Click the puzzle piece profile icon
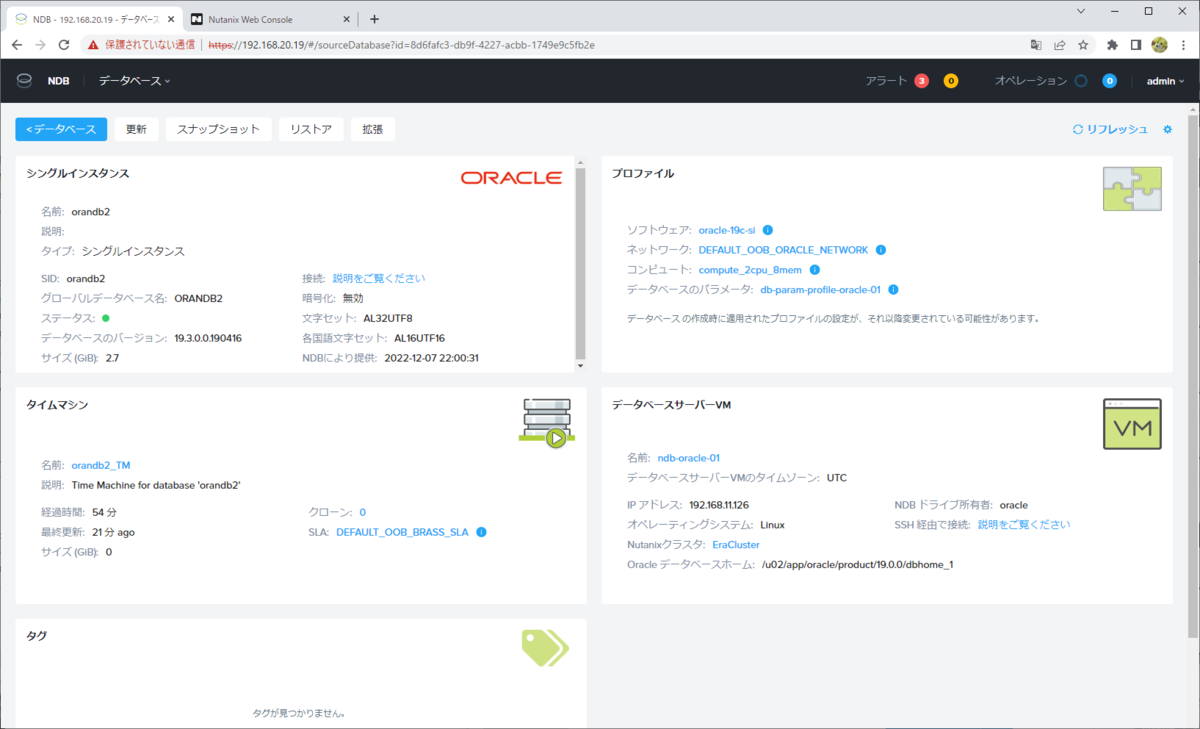Image resolution: width=1200 pixels, height=729 pixels. tap(1132, 188)
